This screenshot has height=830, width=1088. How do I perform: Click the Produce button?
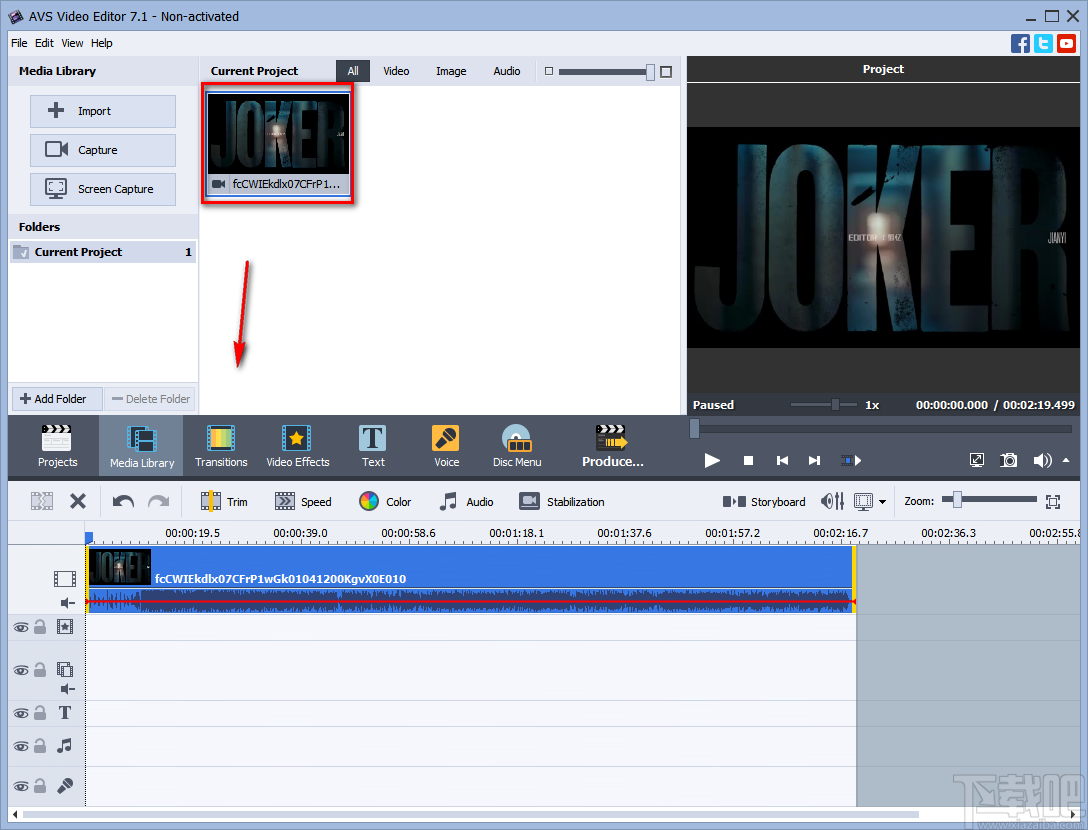pos(613,446)
